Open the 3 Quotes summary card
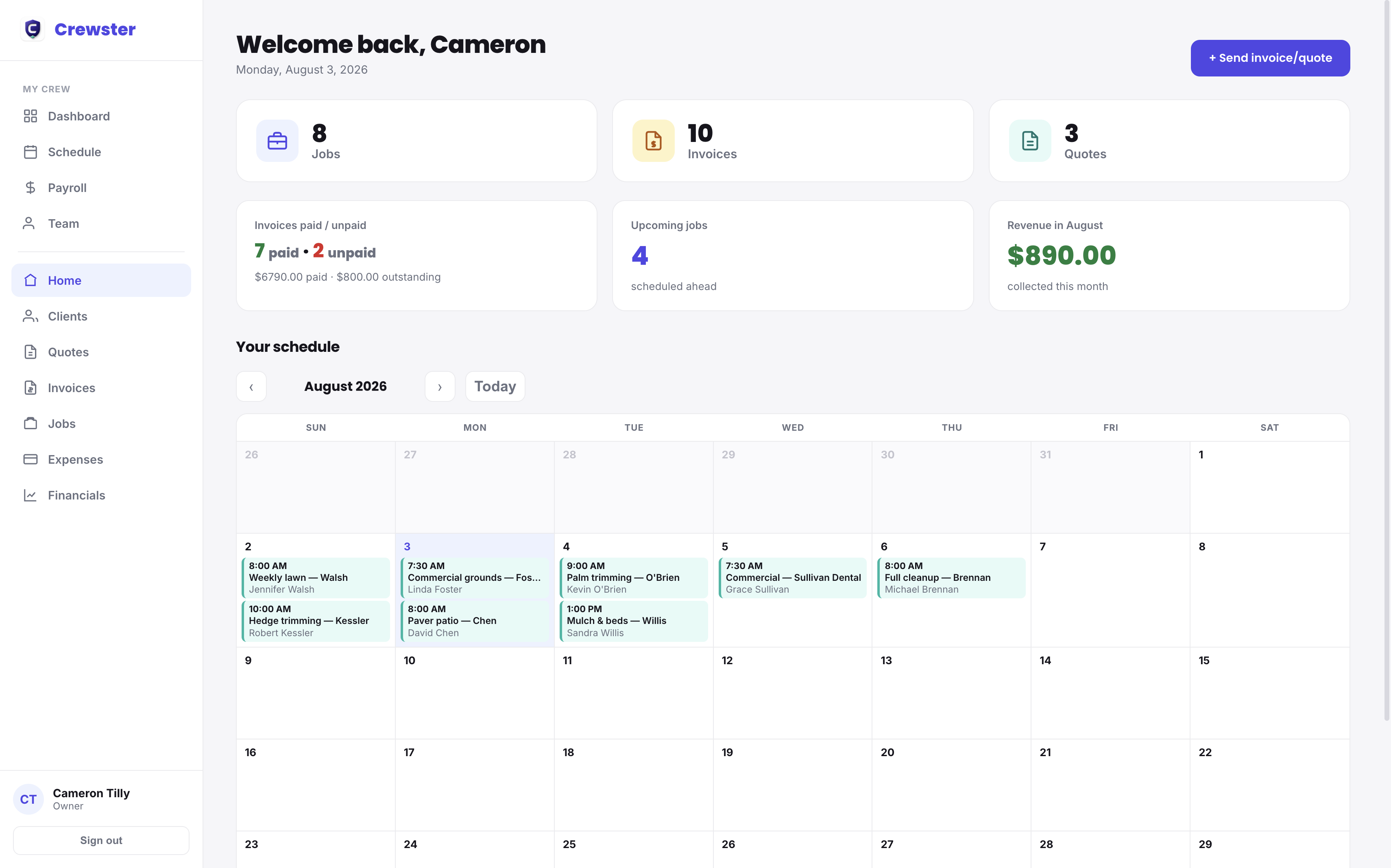The height and width of the screenshot is (868, 1391). click(x=1169, y=141)
